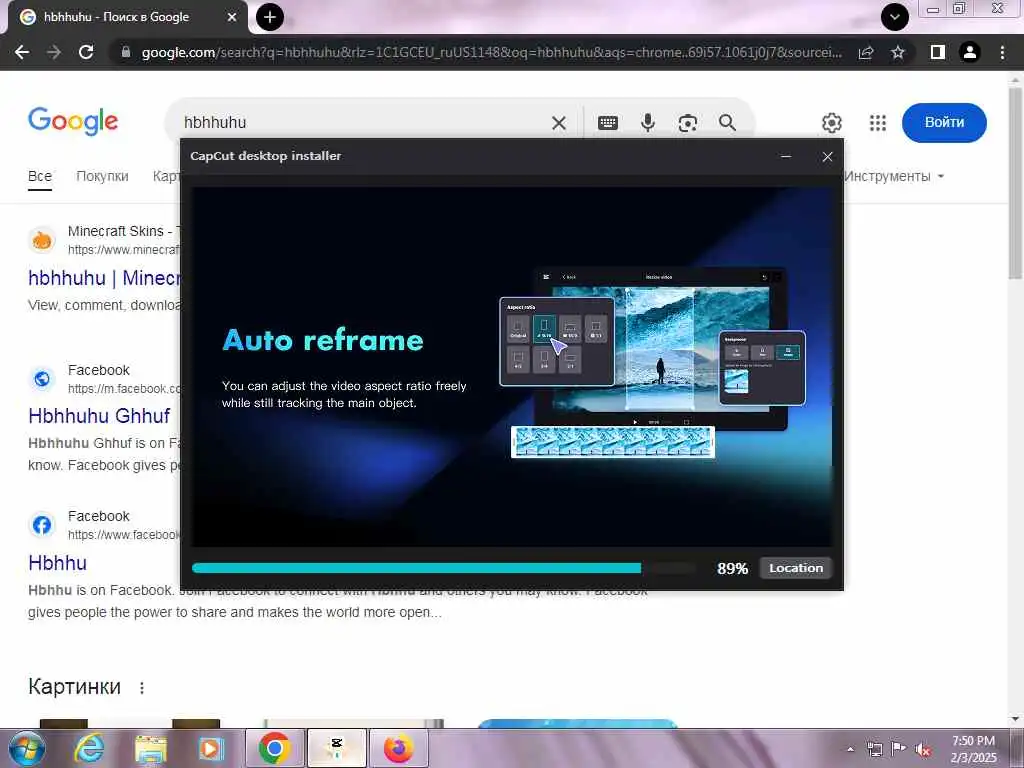Image resolution: width=1024 pixels, height=768 pixels.
Task: Open the Hbhhu Facebook result link
Action: [x=57, y=563]
